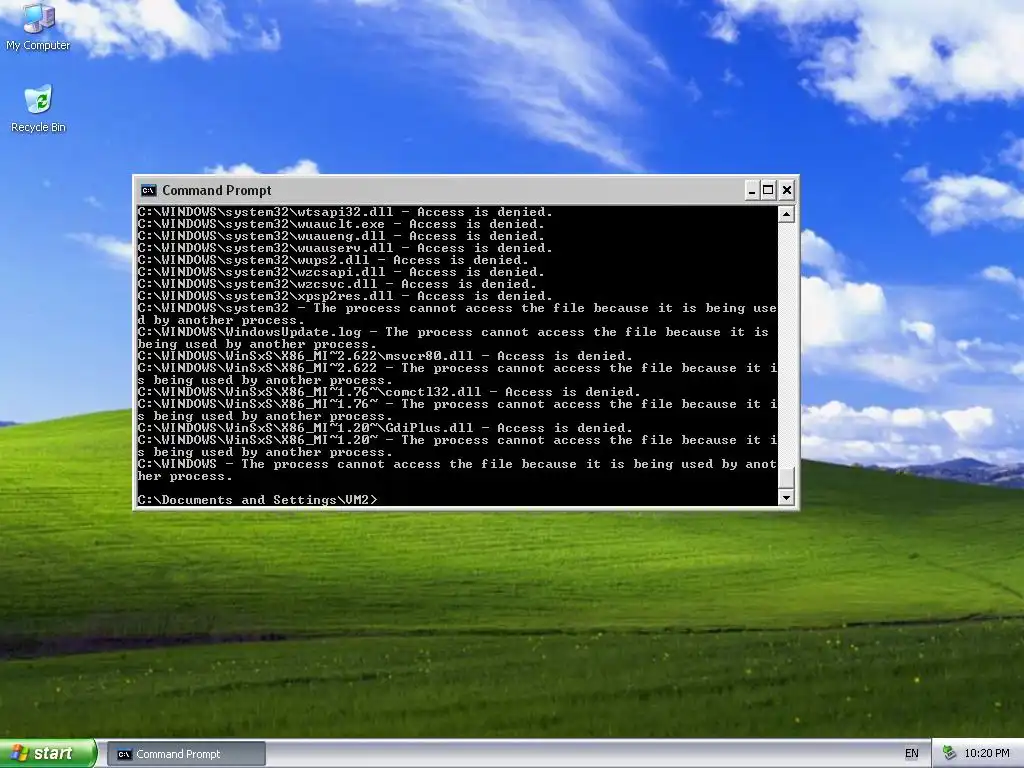1024x768 pixels.
Task: Click the comctl32.dll access denied line
Action: 389,392
